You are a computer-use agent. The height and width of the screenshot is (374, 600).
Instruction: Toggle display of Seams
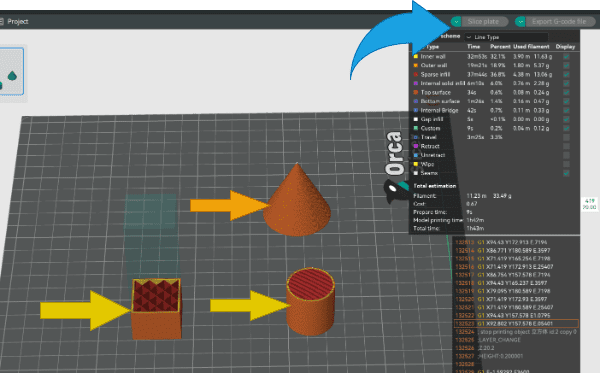tap(566, 173)
